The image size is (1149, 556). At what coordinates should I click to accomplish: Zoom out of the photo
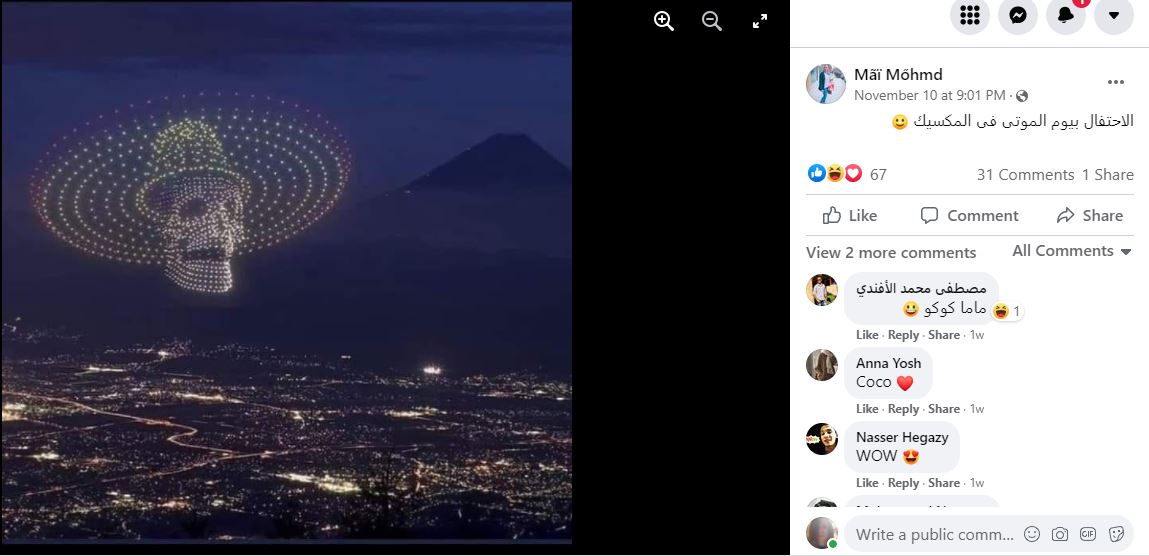click(712, 21)
